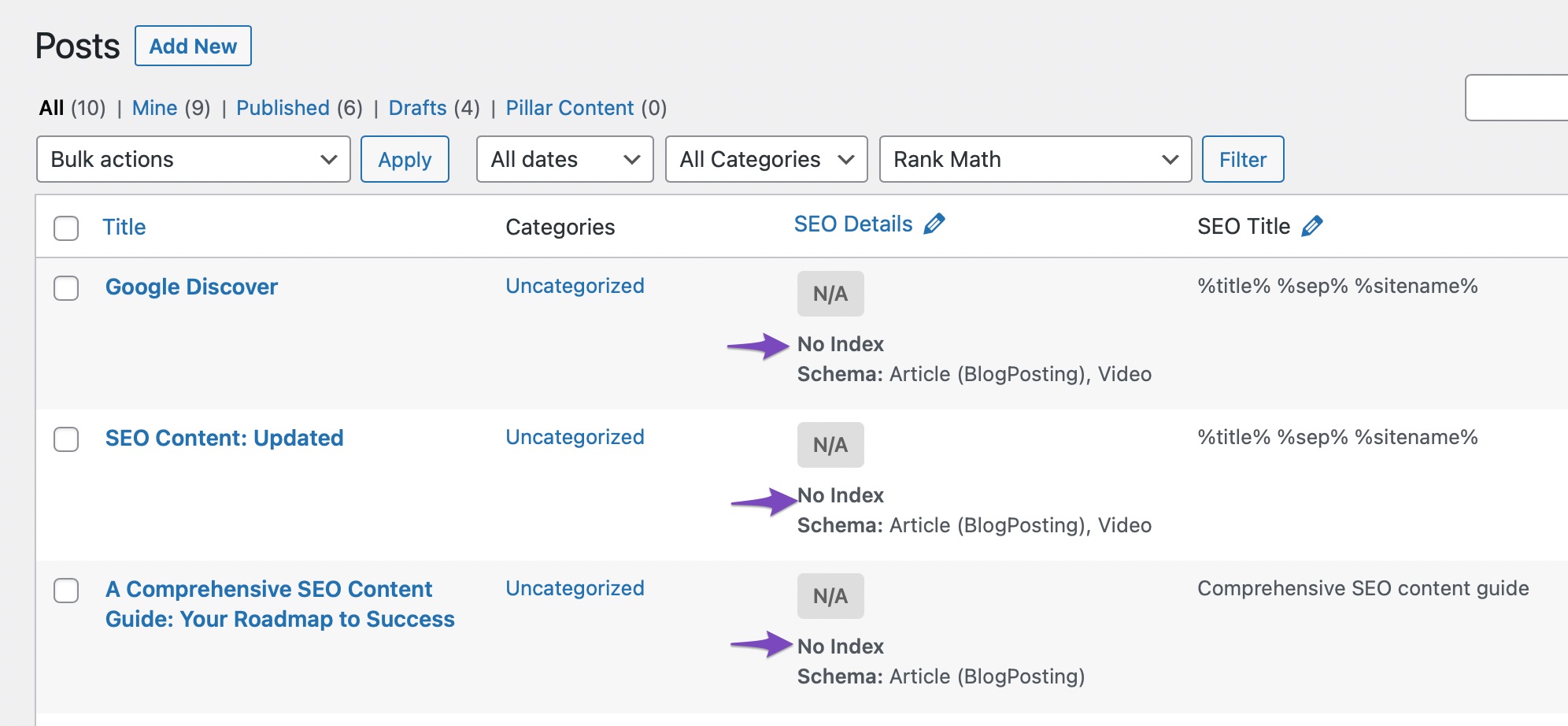Switch to Published posts view
This screenshot has height=726, width=1568.
coord(283,108)
